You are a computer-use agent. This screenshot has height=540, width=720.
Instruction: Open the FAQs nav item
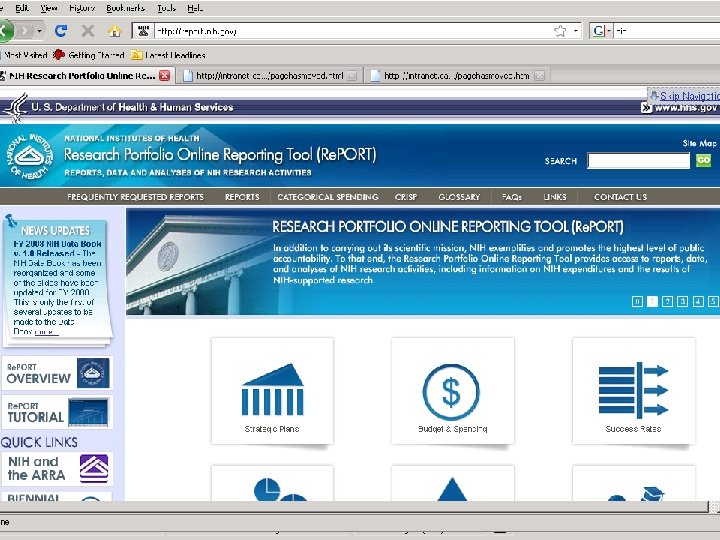[512, 197]
